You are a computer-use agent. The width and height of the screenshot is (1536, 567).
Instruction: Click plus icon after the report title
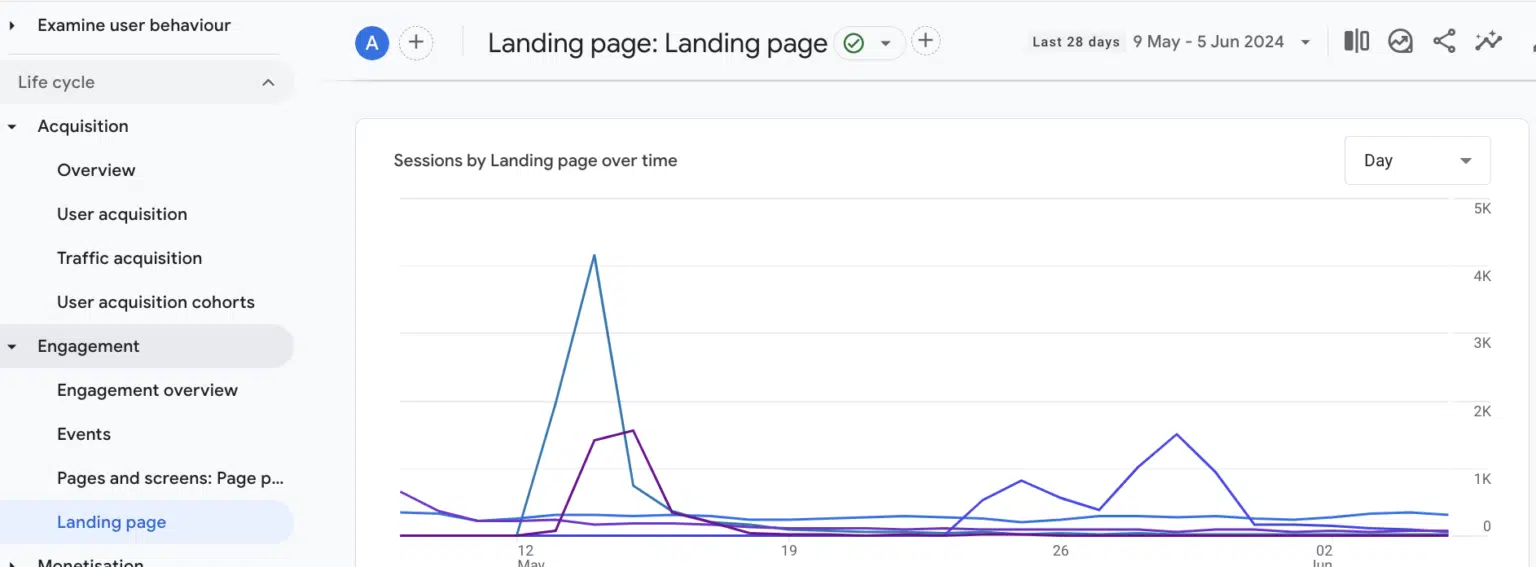pos(926,41)
